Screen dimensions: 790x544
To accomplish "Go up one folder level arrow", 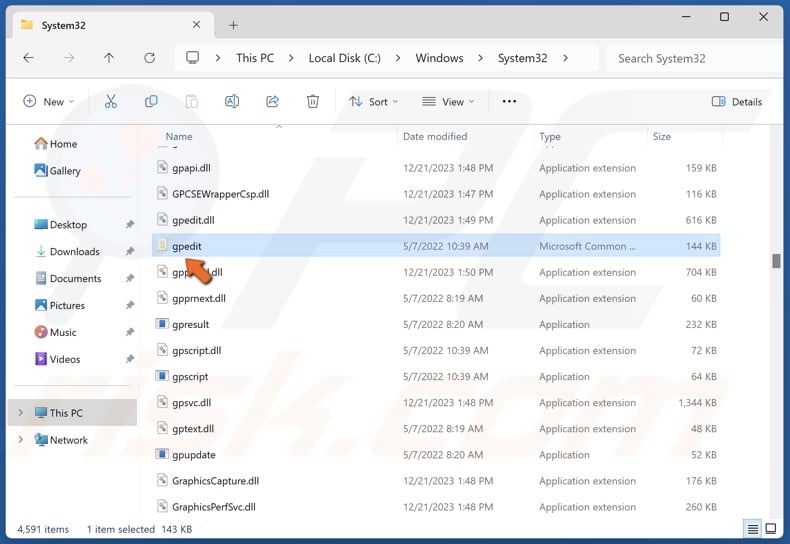I will click(x=109, y=58).
